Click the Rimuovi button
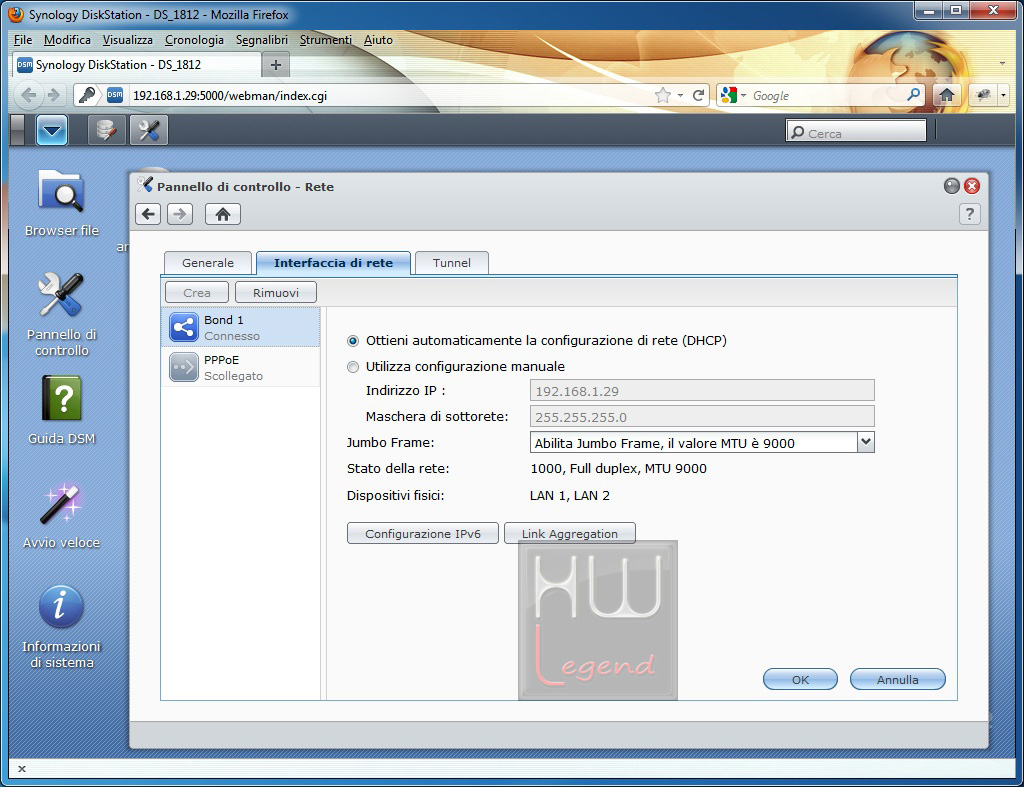 (x=276, y=293)
